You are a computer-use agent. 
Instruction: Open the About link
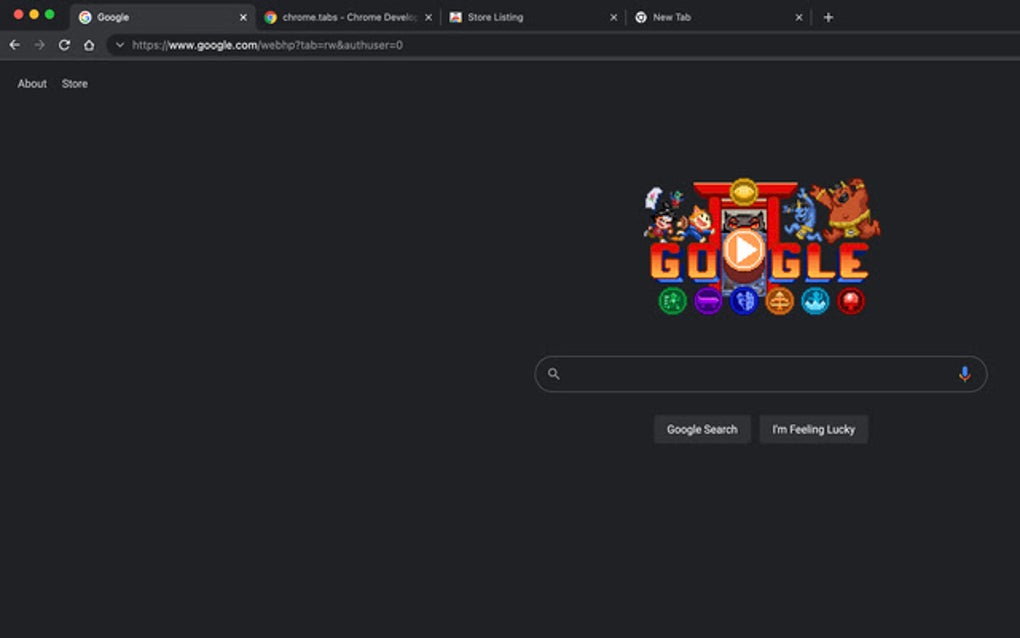[31, 83]
